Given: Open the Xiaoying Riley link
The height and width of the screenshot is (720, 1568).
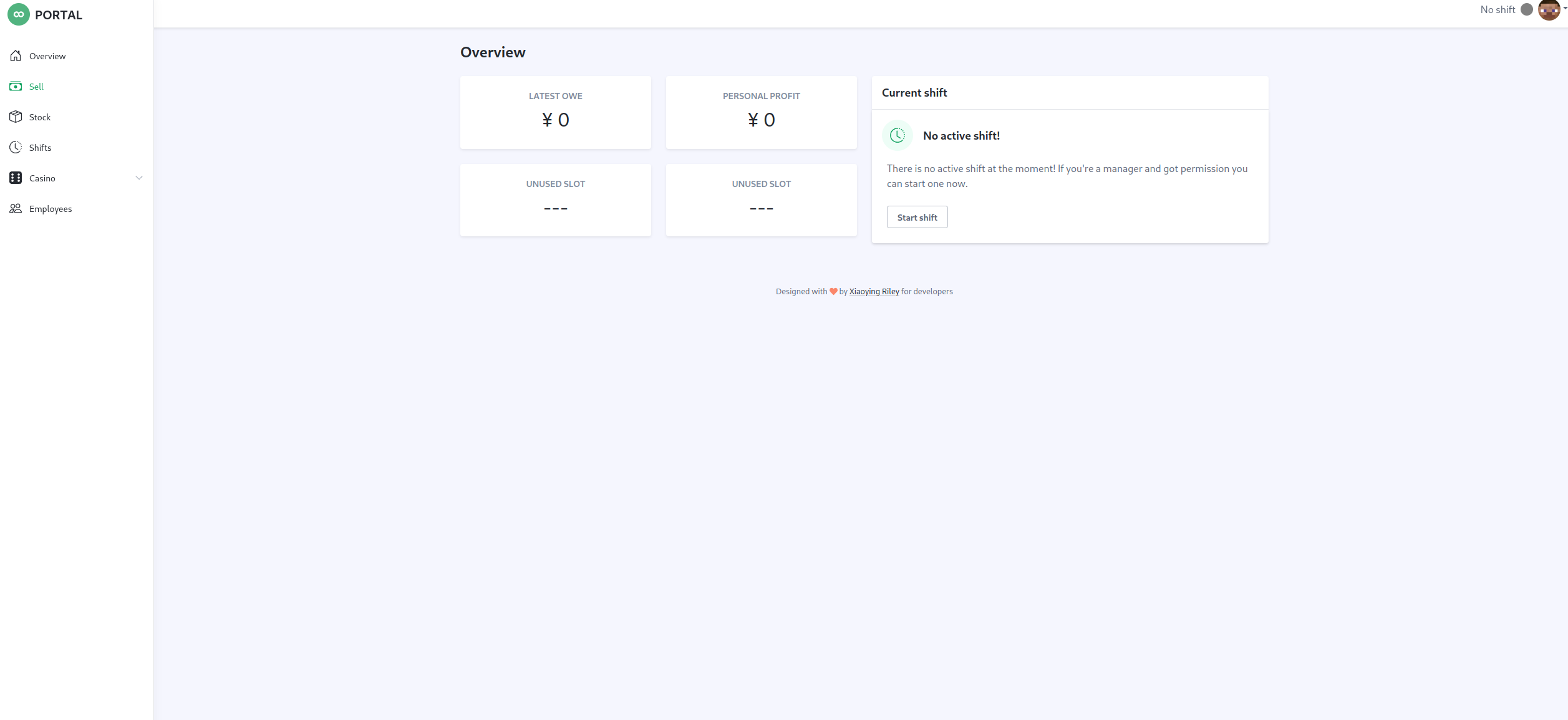Looking at the screenshot, I should coord(874,292).
